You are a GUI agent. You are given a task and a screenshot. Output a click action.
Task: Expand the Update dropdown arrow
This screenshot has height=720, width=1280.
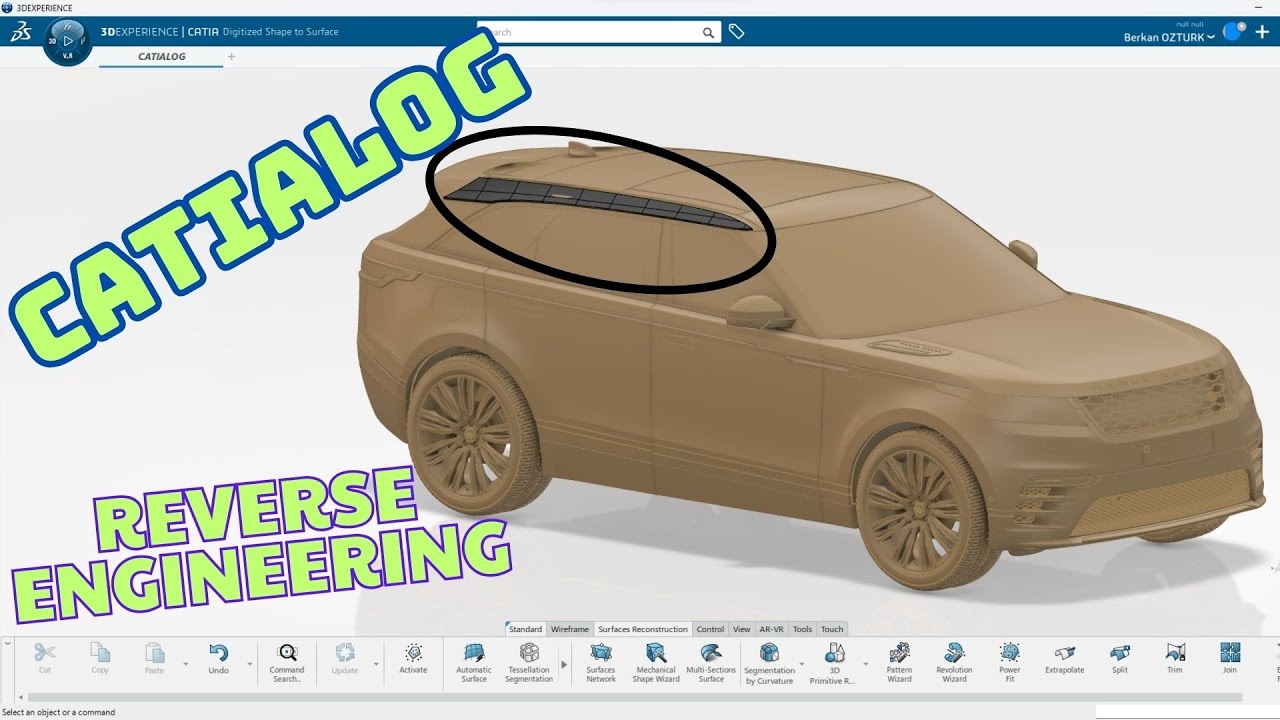(376, 664)
